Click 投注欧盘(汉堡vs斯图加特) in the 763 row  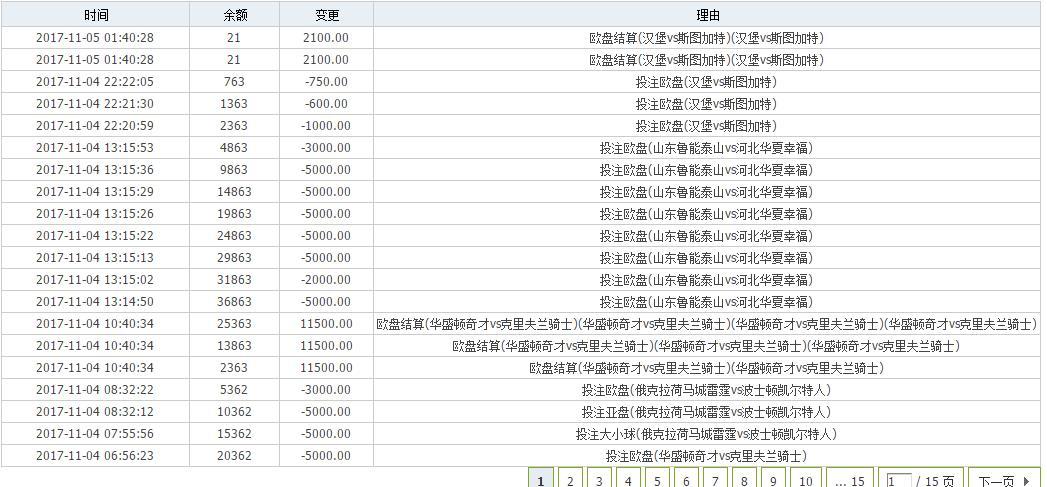[x=706, y=82]
